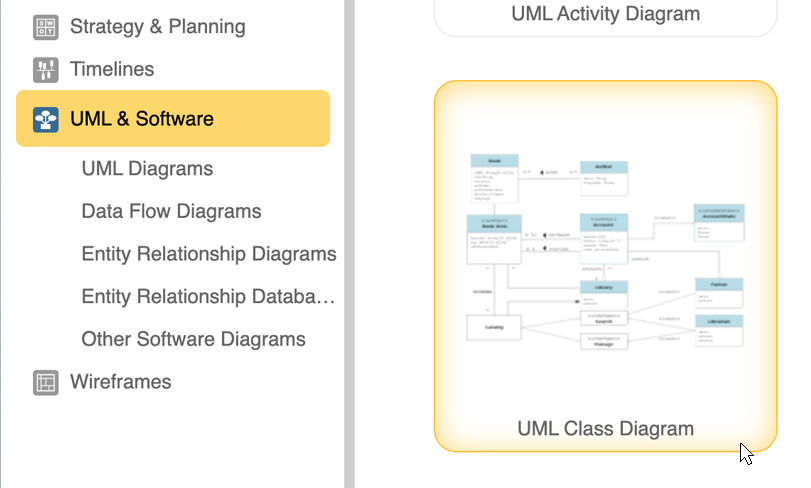The image size is (811, 488).
Task: Select the Data Flow Diagrams subcategory
Action: click(x=171, y=211)
